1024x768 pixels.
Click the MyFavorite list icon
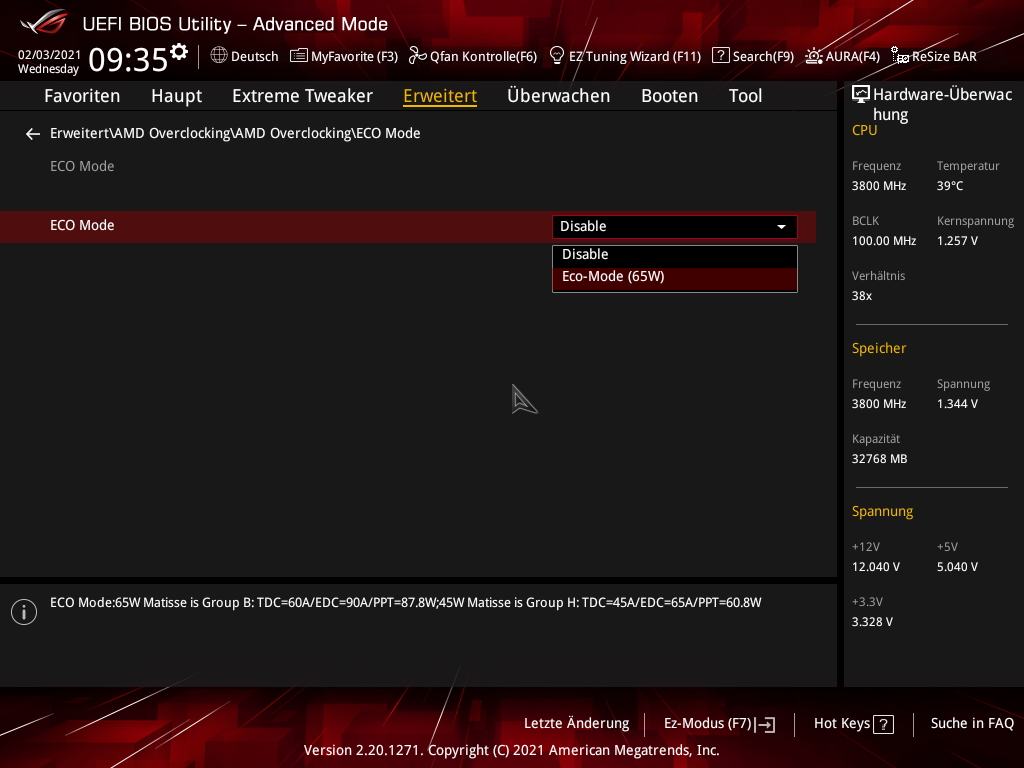click(298, 56)
